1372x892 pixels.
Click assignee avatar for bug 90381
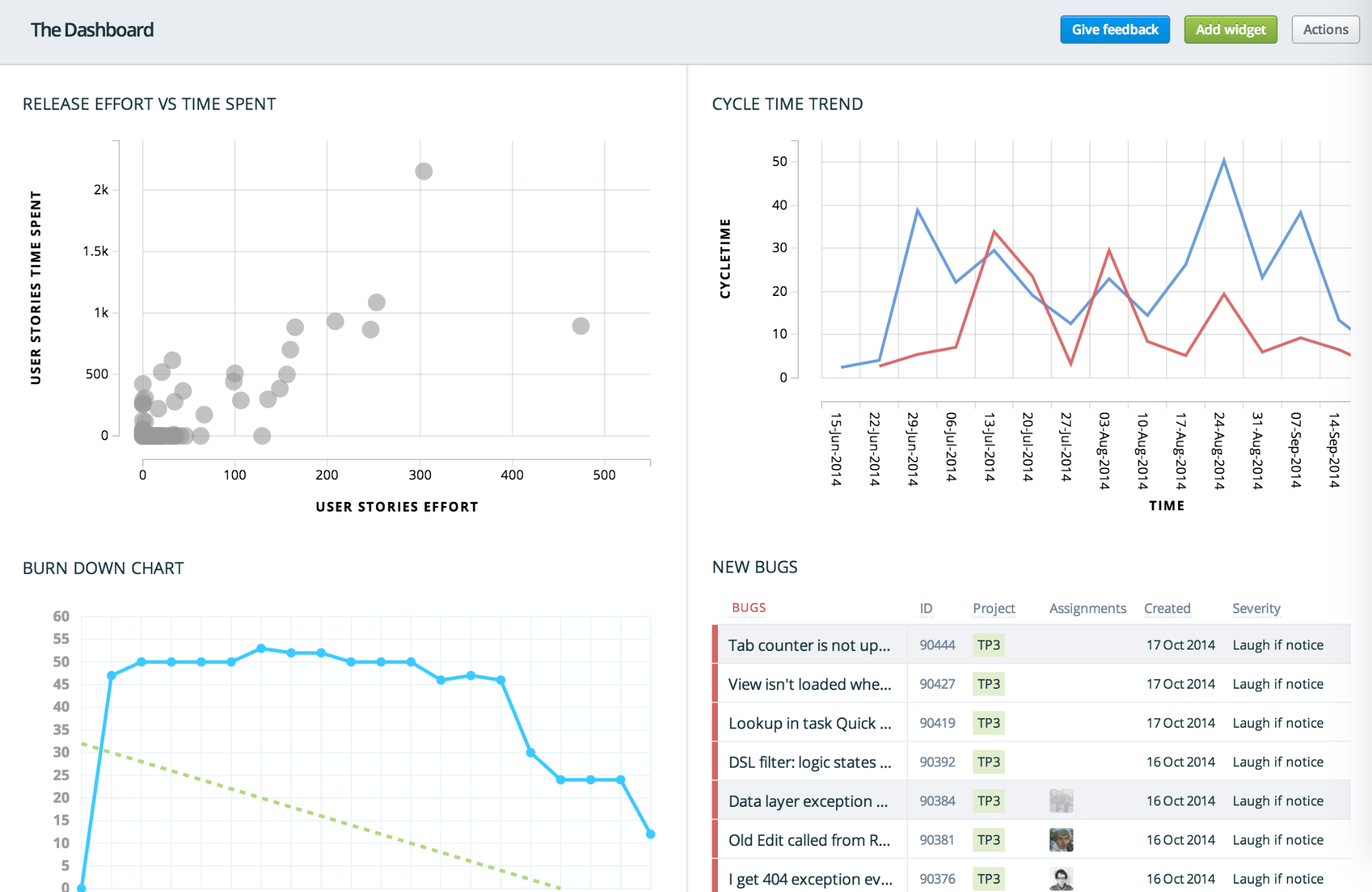pyautogui.click(x=1061, y=840)
